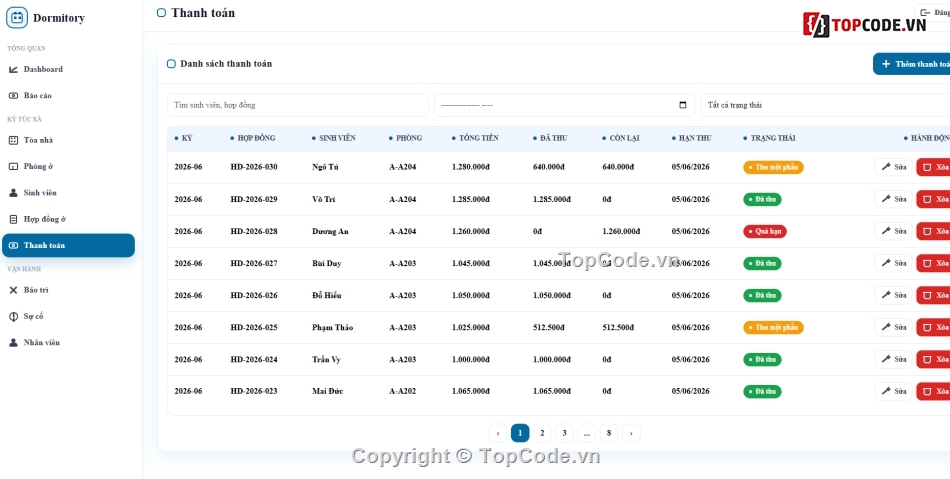The width and height of the screenshot is (950, 479).
Task: Click contract code HD-2026-030
Action: point(254,167)
